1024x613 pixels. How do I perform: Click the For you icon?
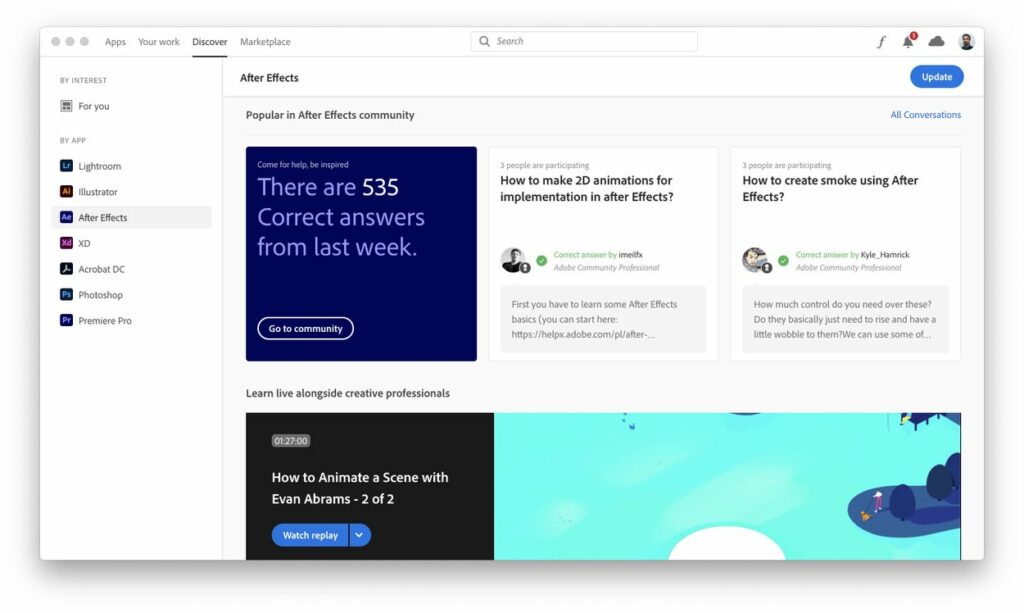tap(66, 106)
